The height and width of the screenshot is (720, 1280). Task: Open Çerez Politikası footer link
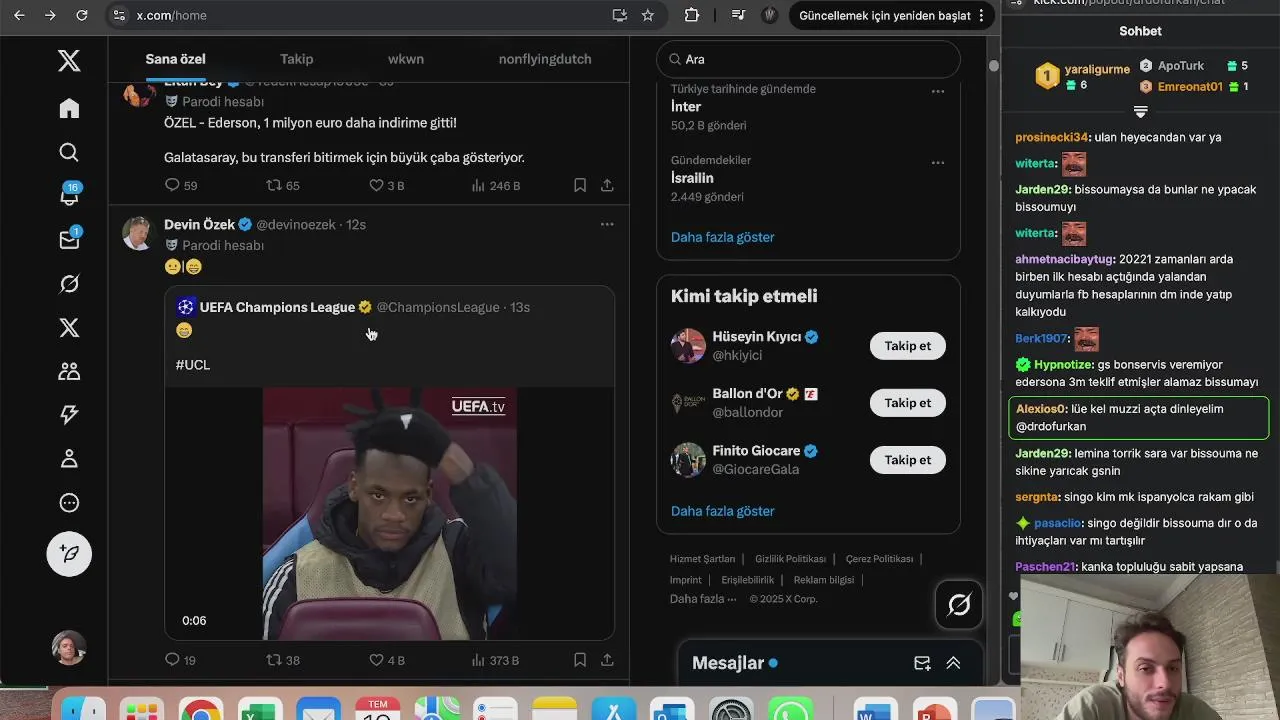click(x=879, y=559)
